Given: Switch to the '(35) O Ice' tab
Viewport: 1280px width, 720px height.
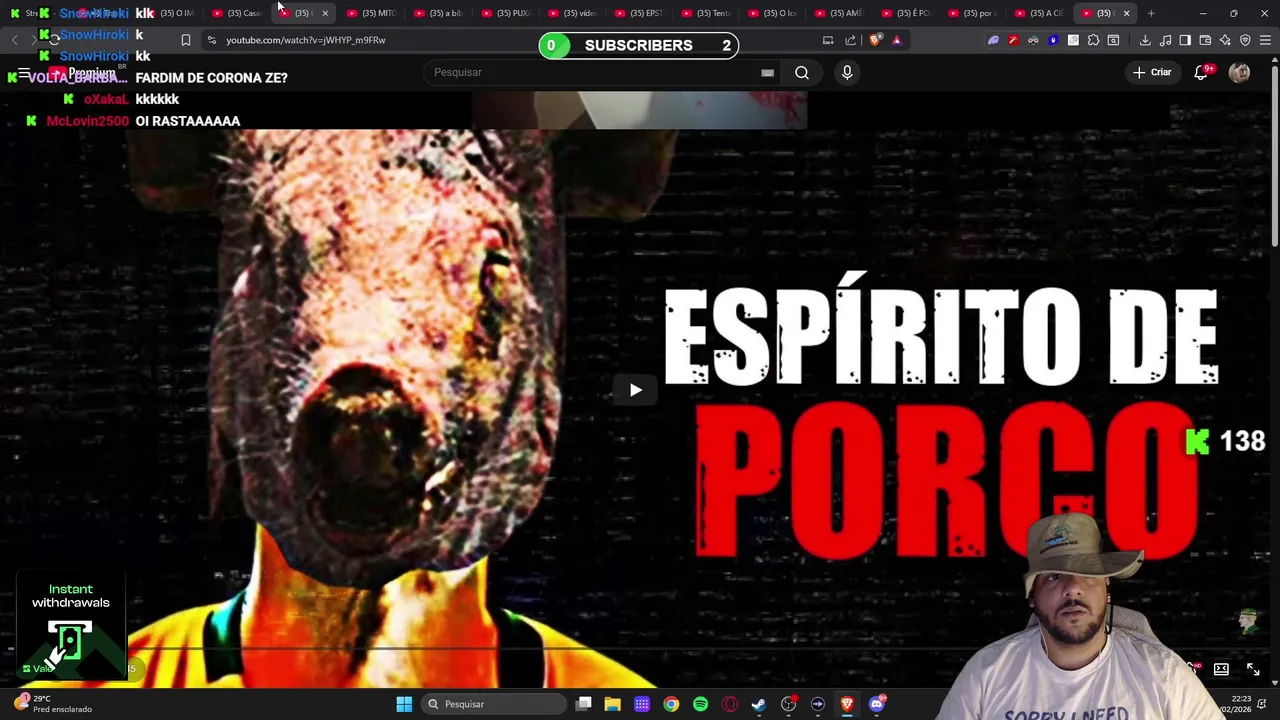Looking at the screenshot, I should coord(773,13).
